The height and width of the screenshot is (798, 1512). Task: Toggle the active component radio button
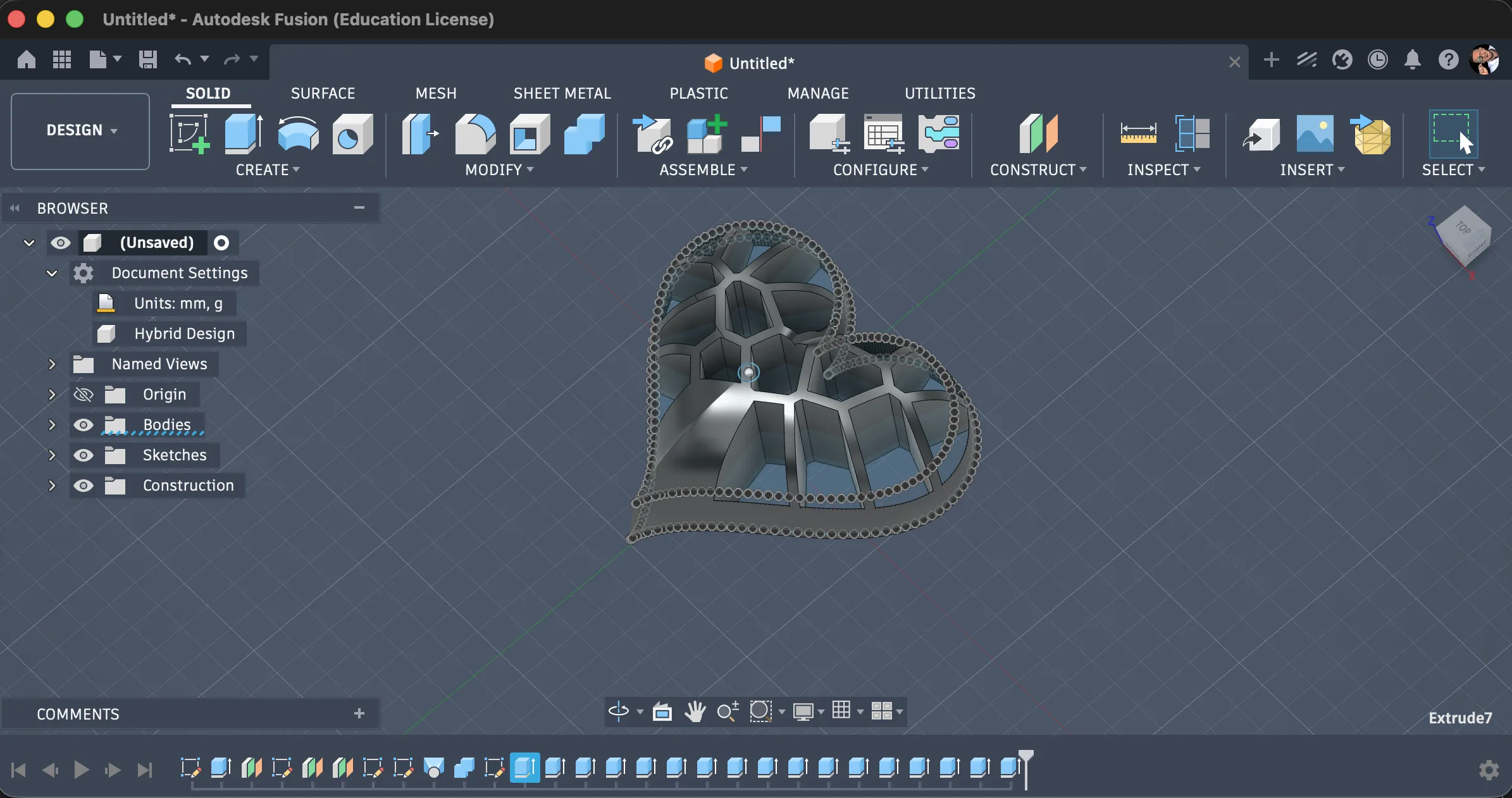tap(221, 243)
